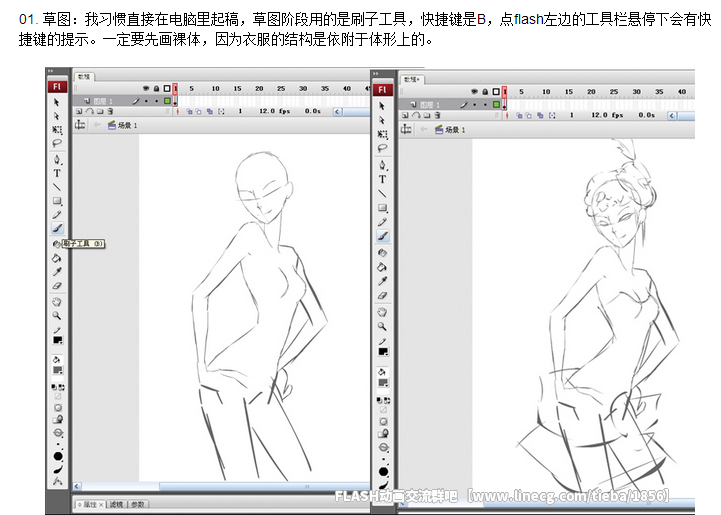Select the Pencil tool in left Flash window
Image resolution: width=721 pixels, height=515 pixels.
coord(57,215)
